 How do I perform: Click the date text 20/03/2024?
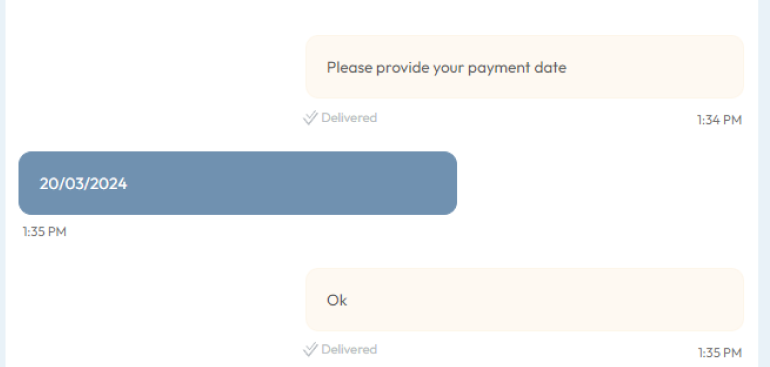[83, 184]
